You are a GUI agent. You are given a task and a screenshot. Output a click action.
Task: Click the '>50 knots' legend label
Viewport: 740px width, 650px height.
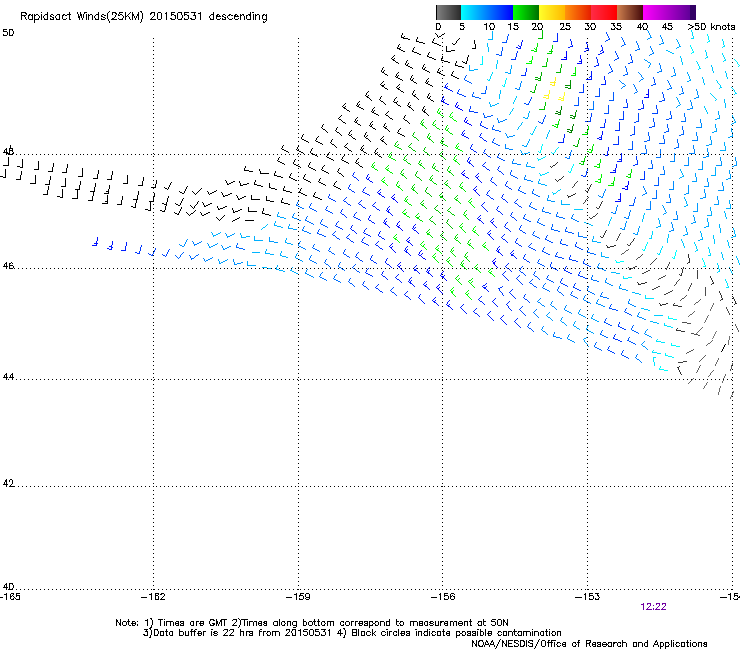tap(711, 27)
